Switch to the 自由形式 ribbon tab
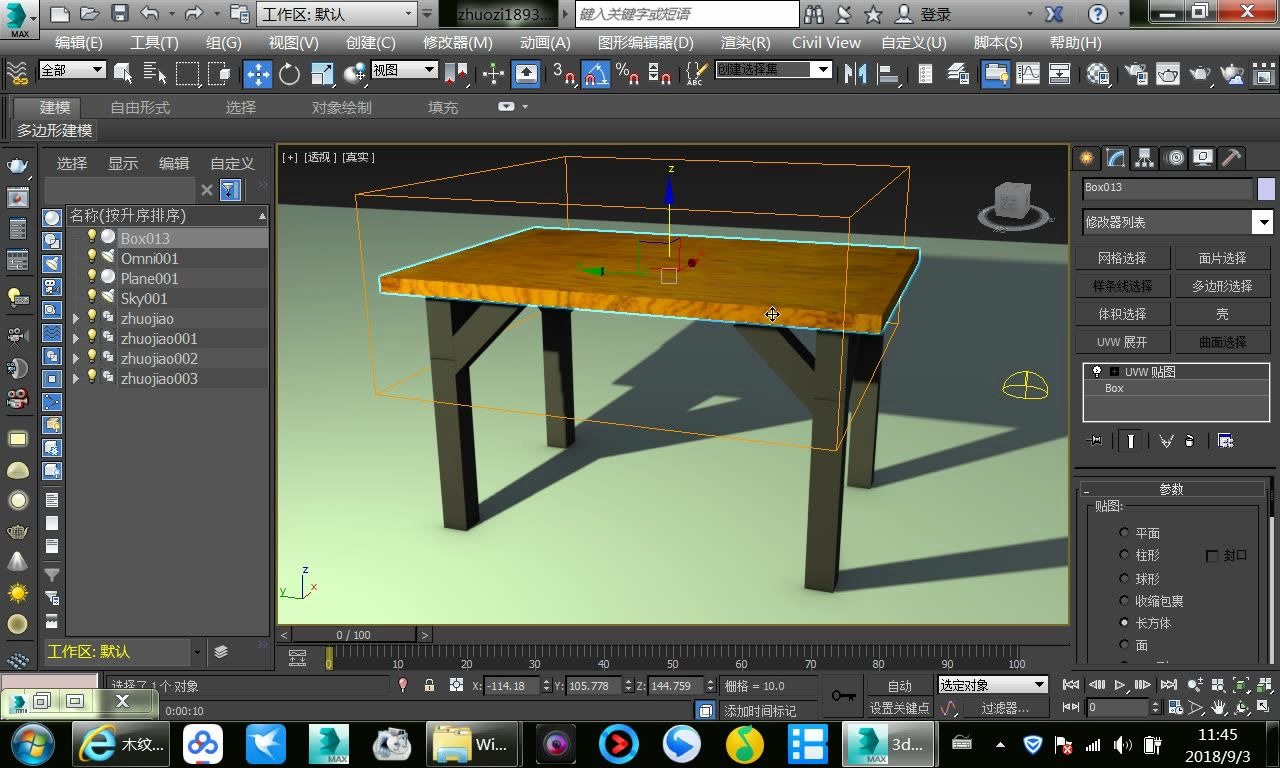This screenshot has width=1280, height=768. point(140,107)
